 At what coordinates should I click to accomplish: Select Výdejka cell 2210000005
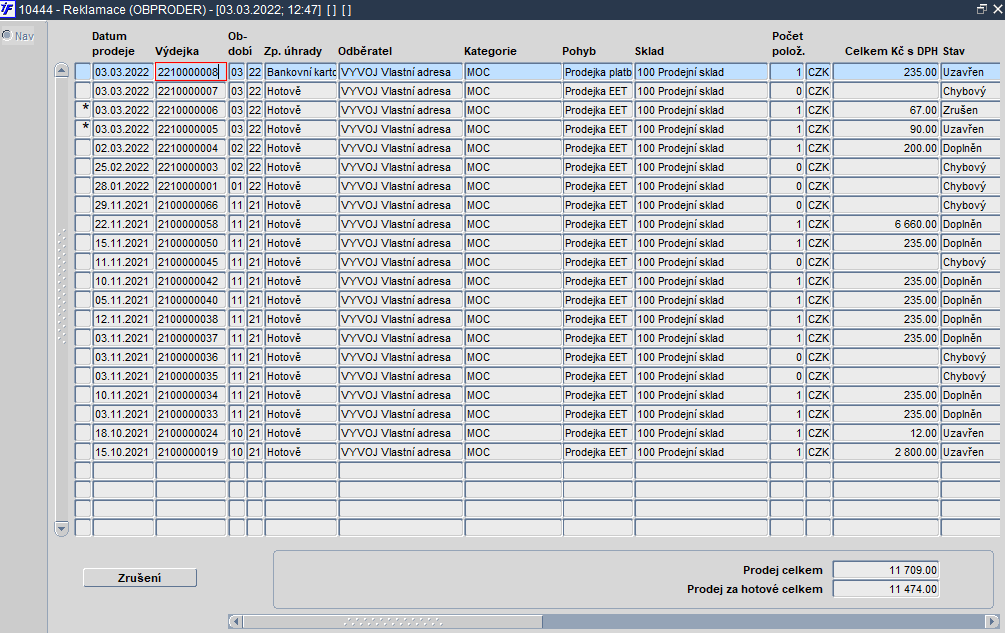tap(190, 129)
